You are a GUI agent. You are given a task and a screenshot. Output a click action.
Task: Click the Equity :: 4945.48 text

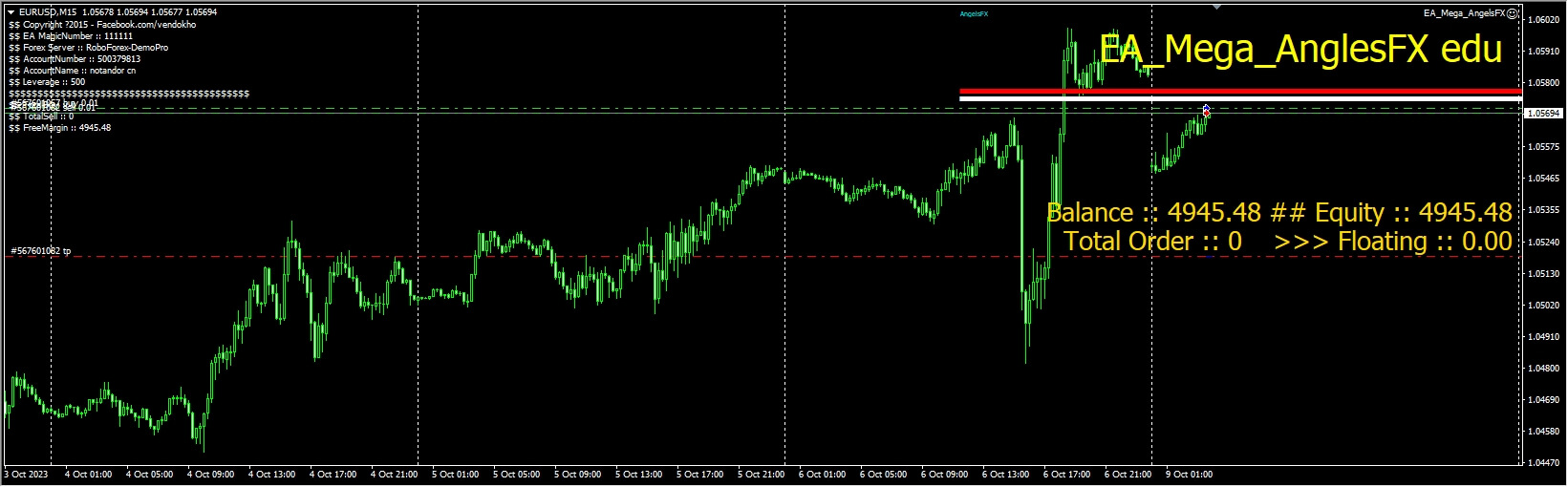pyautogui.click(x=1413, y=212)
